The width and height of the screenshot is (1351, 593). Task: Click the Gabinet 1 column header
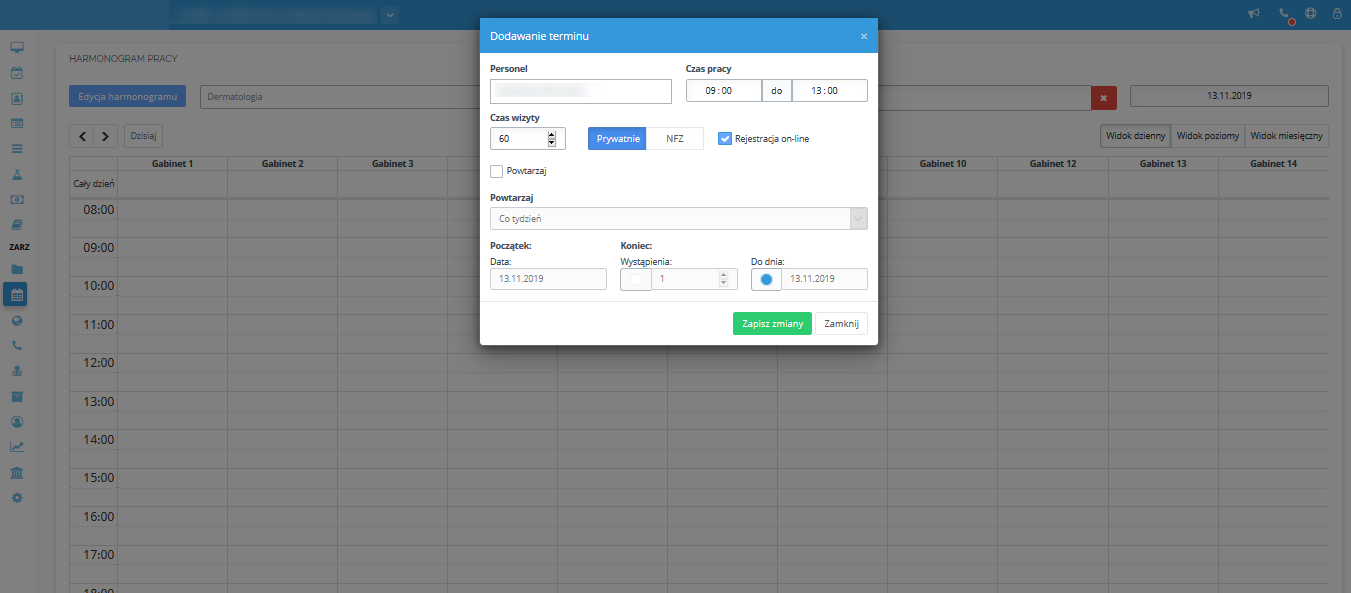tap(172, 163)
